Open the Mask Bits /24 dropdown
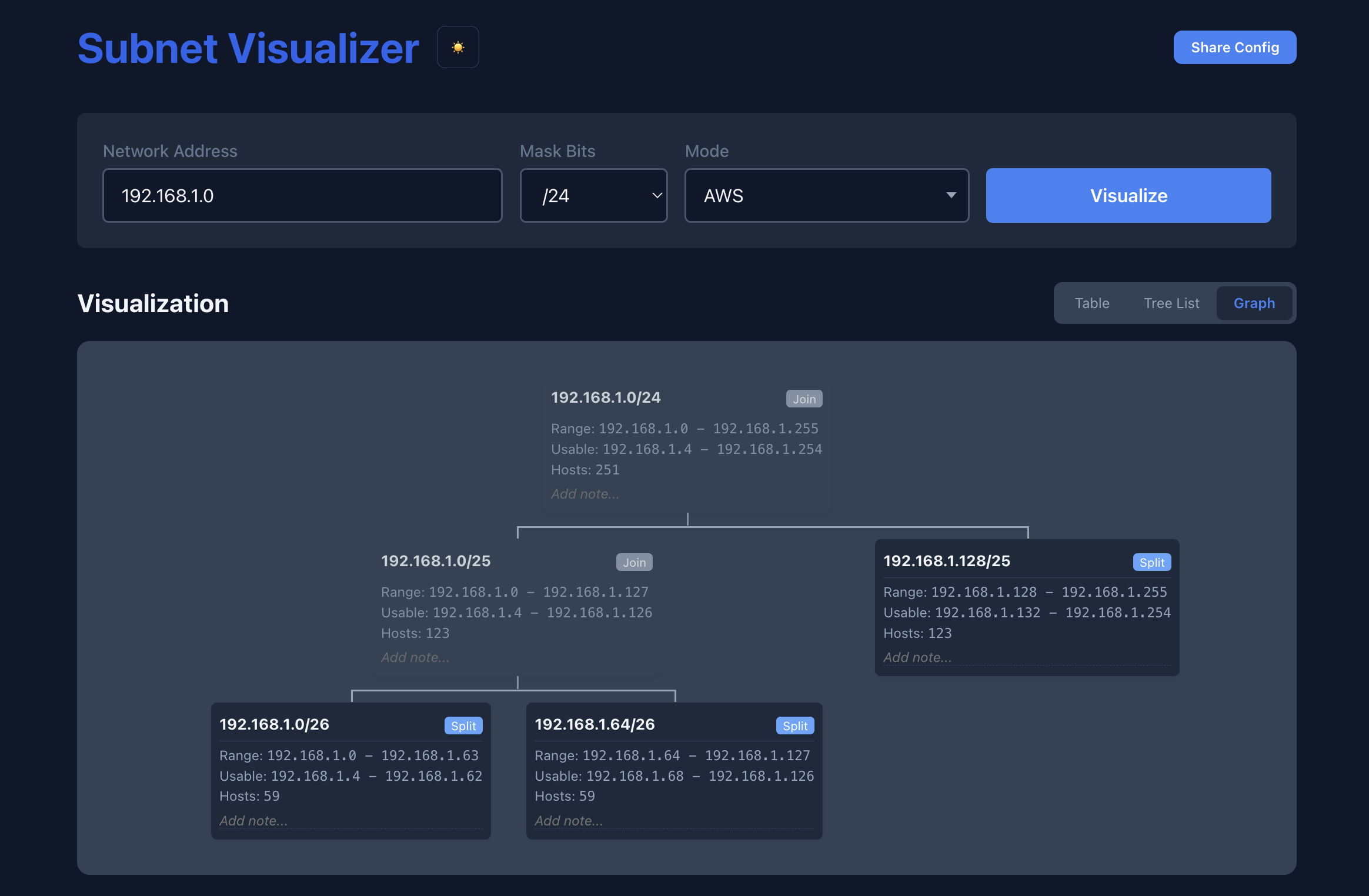Screen dimensions: 1369x896 pos(593,195)
